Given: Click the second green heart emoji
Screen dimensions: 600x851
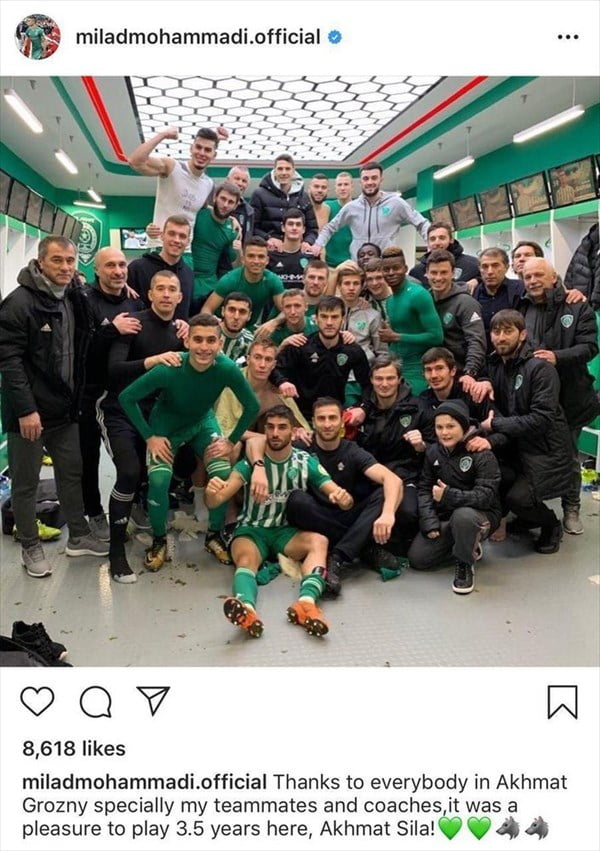Looking at the screenshot, I should click(x=478, y=829).
